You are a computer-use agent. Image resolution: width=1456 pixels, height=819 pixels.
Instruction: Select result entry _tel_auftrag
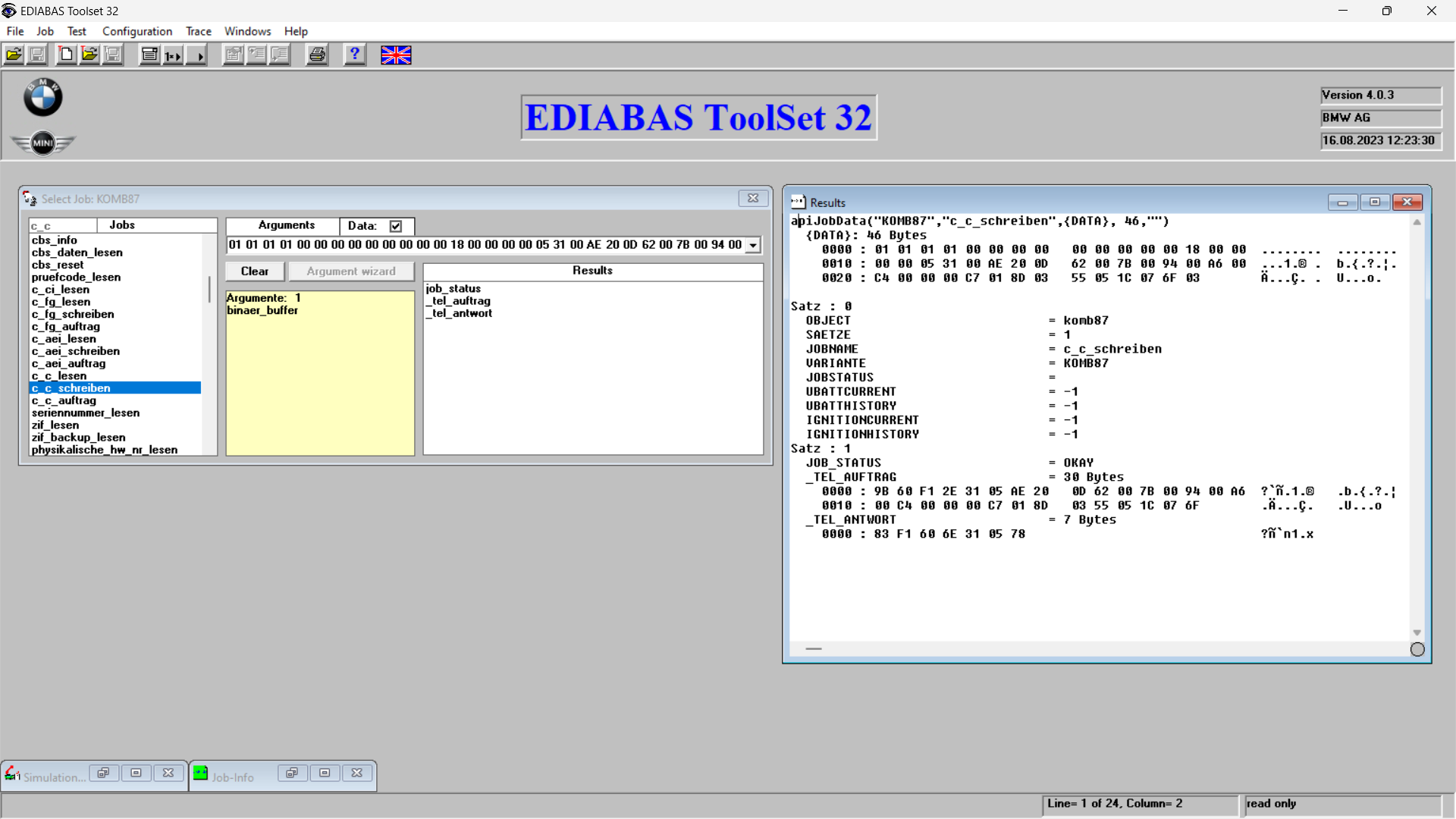pos(458,301)
